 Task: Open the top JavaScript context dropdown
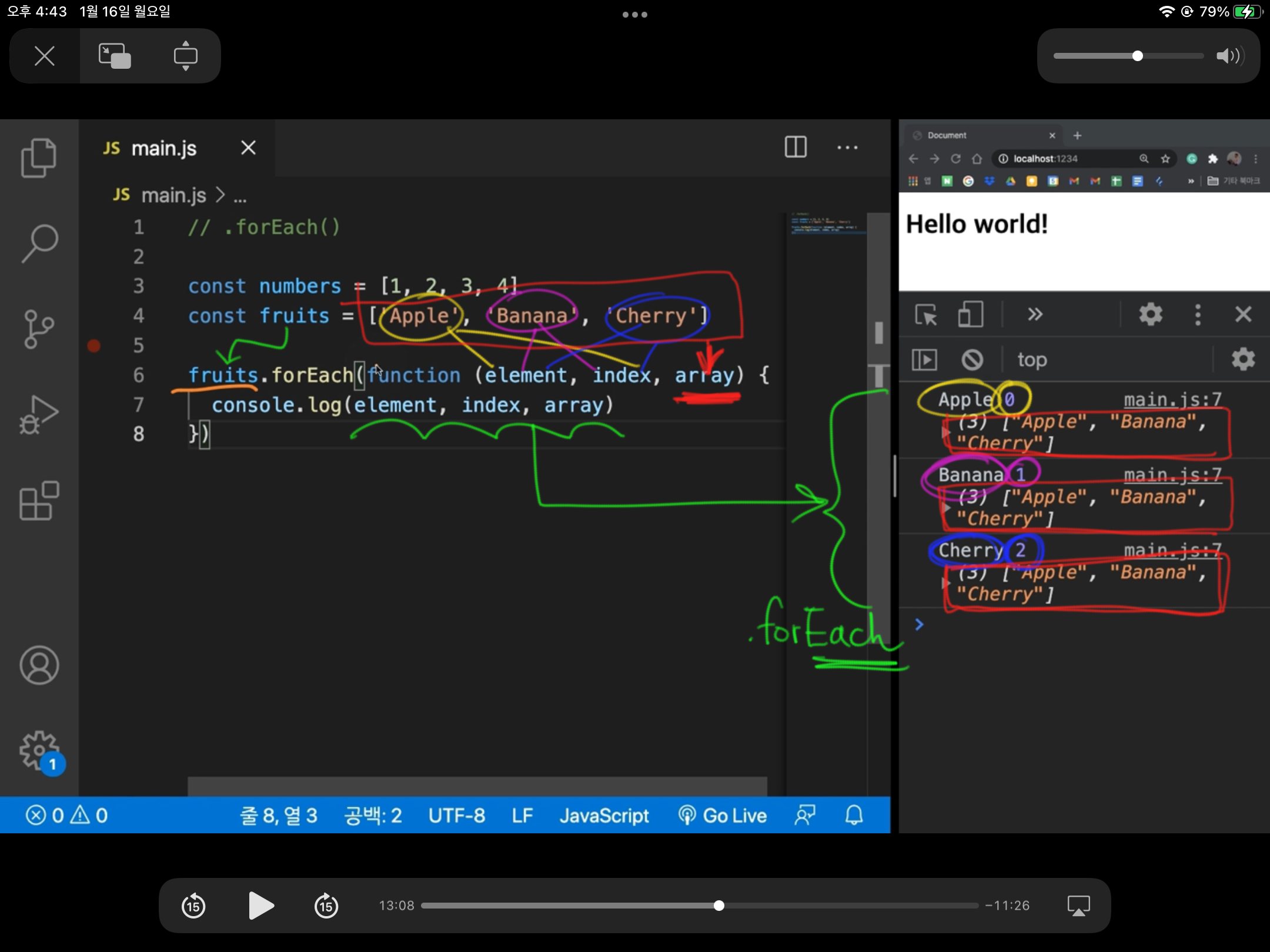point(1032,360)
